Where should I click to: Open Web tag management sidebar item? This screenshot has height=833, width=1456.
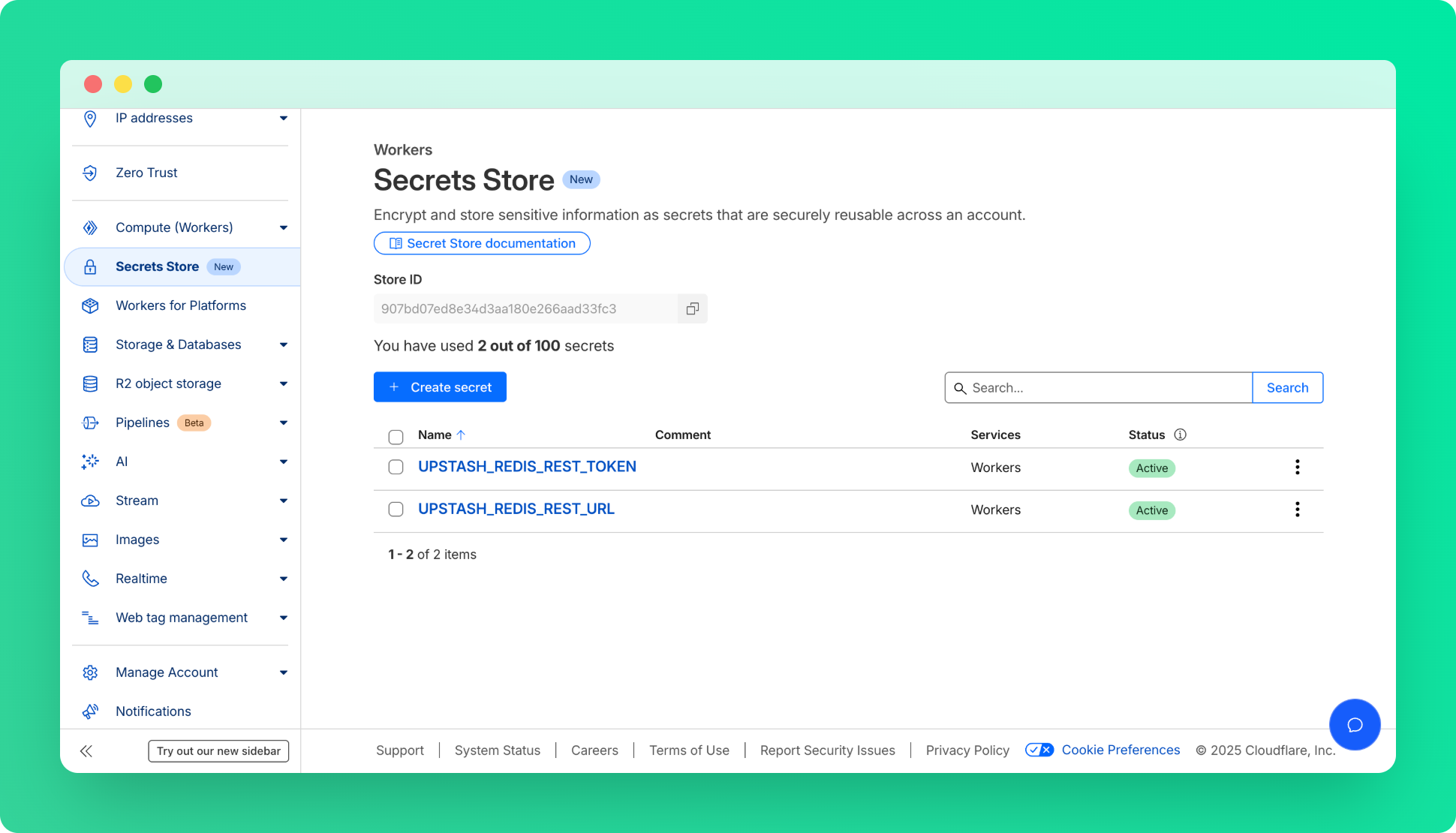tap(182, 618)
